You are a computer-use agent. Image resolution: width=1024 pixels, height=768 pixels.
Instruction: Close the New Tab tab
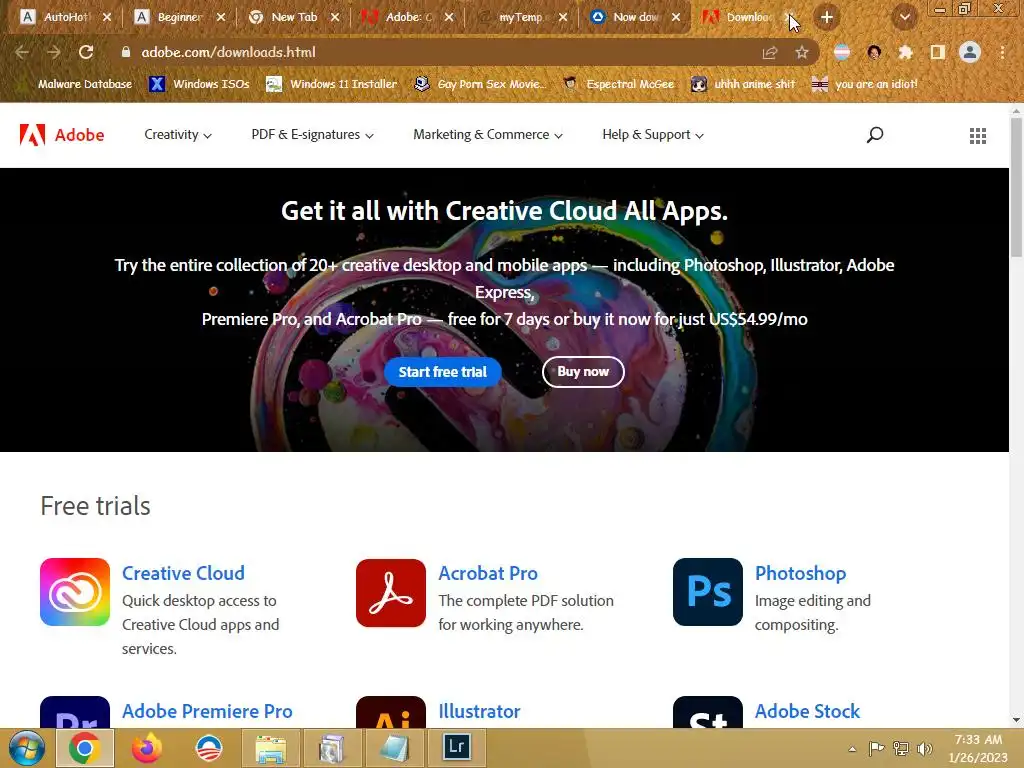(335, 18)
